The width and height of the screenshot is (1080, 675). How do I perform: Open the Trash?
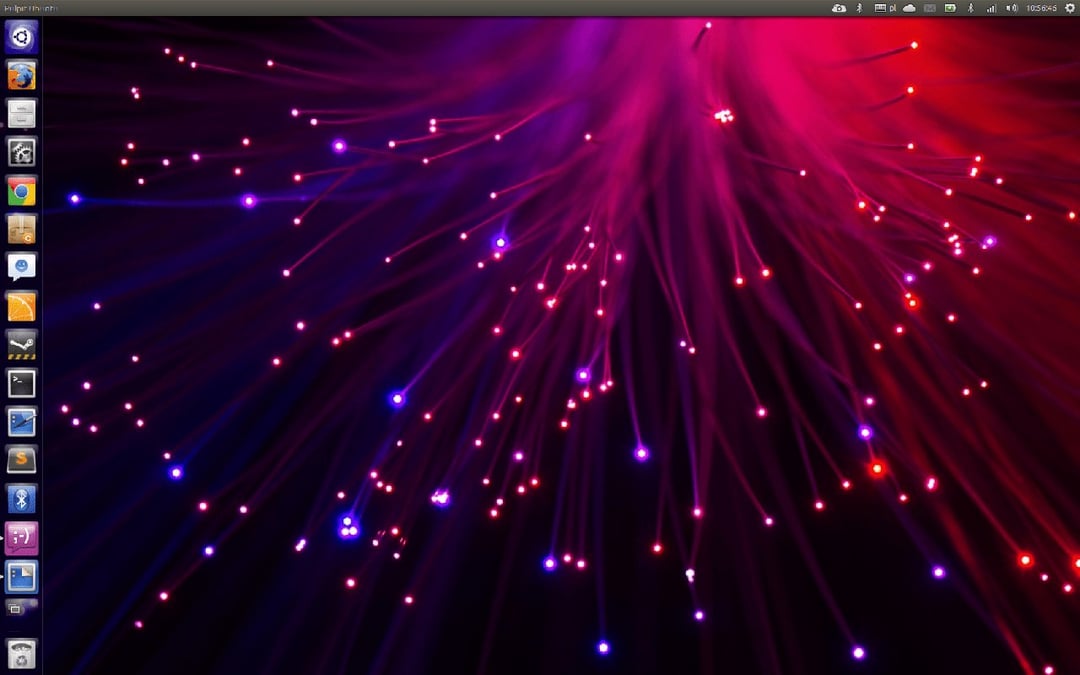(x=21, y=653)
